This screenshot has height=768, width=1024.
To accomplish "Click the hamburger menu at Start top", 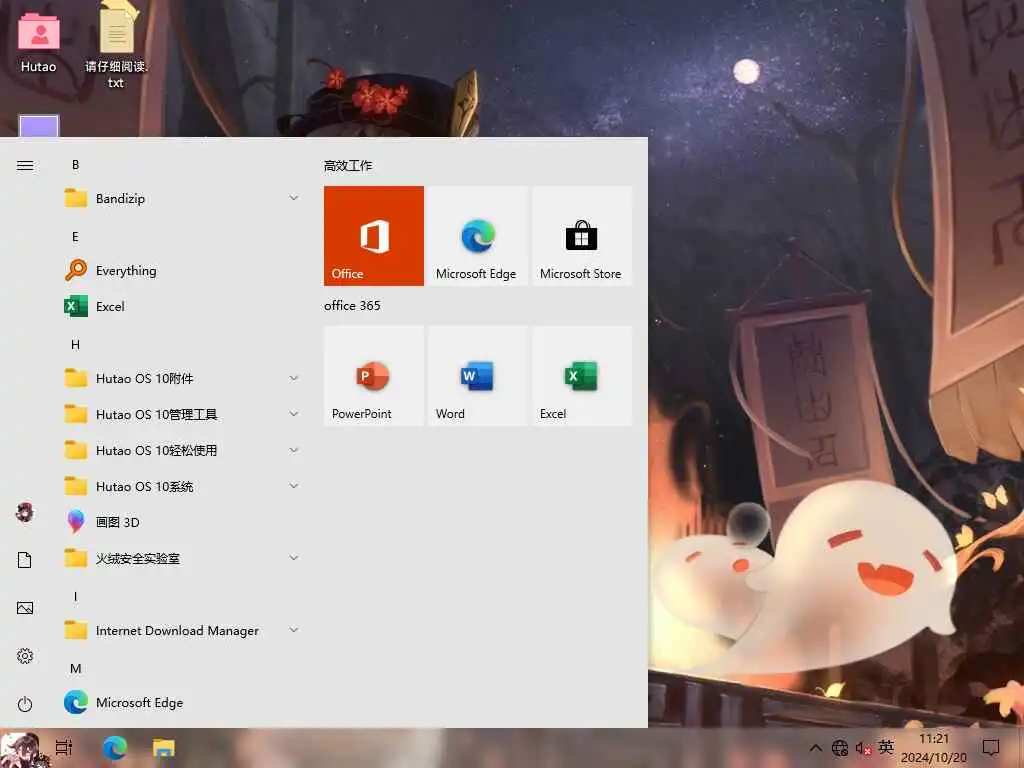I will tap(25, 165).
